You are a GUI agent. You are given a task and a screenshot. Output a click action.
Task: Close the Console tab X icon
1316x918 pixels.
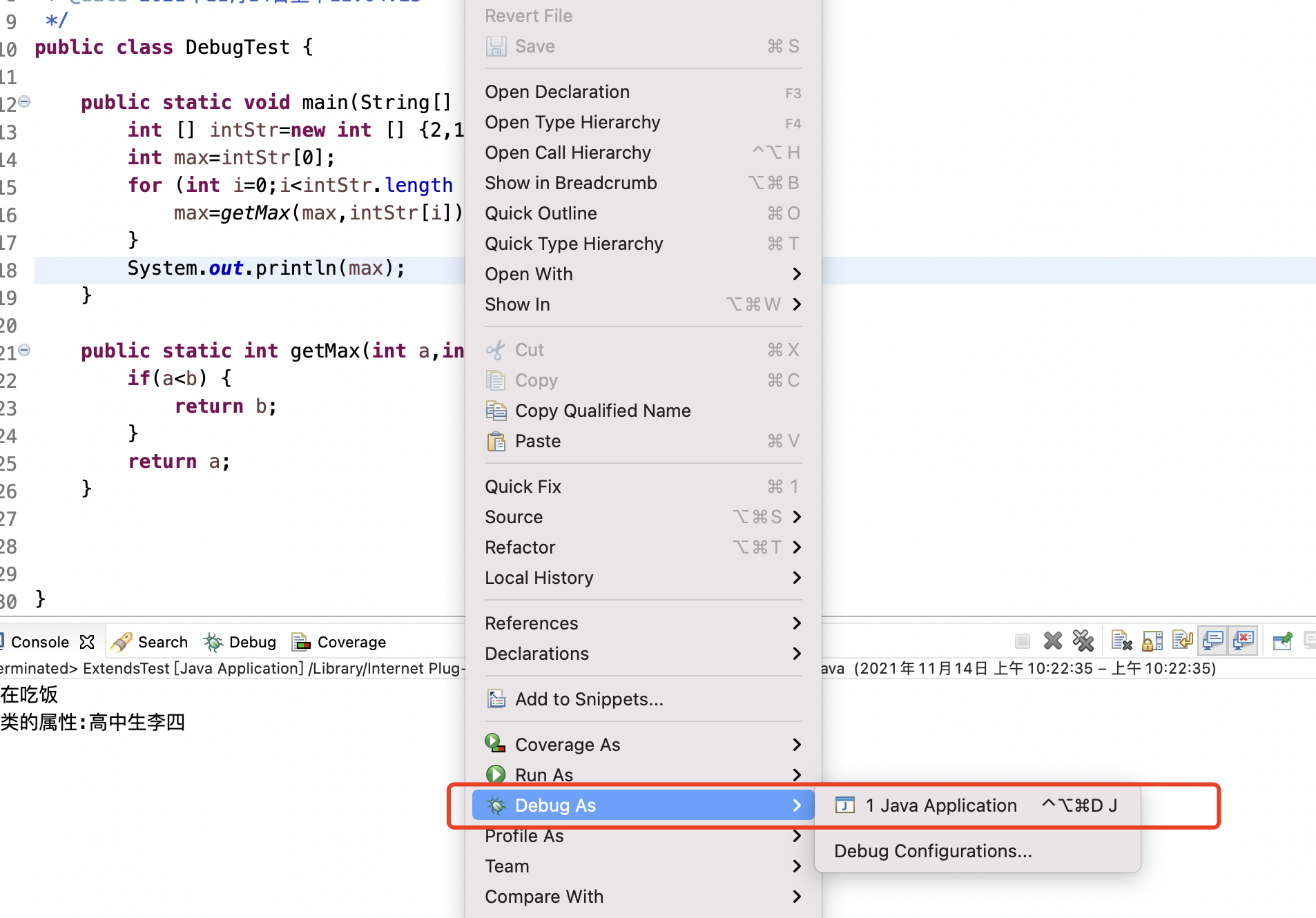(x=87, y=642)
